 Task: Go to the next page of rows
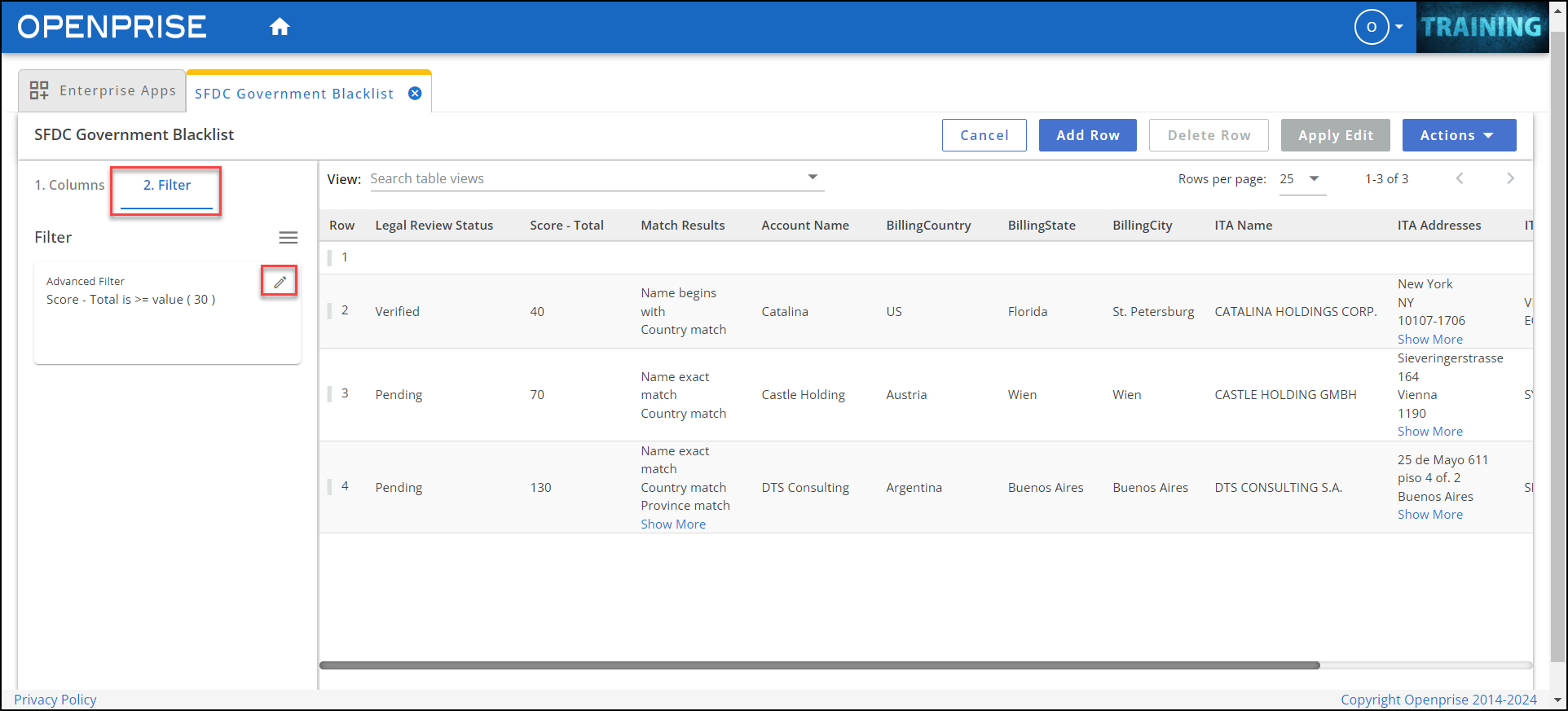click(x=1510, y=178)
